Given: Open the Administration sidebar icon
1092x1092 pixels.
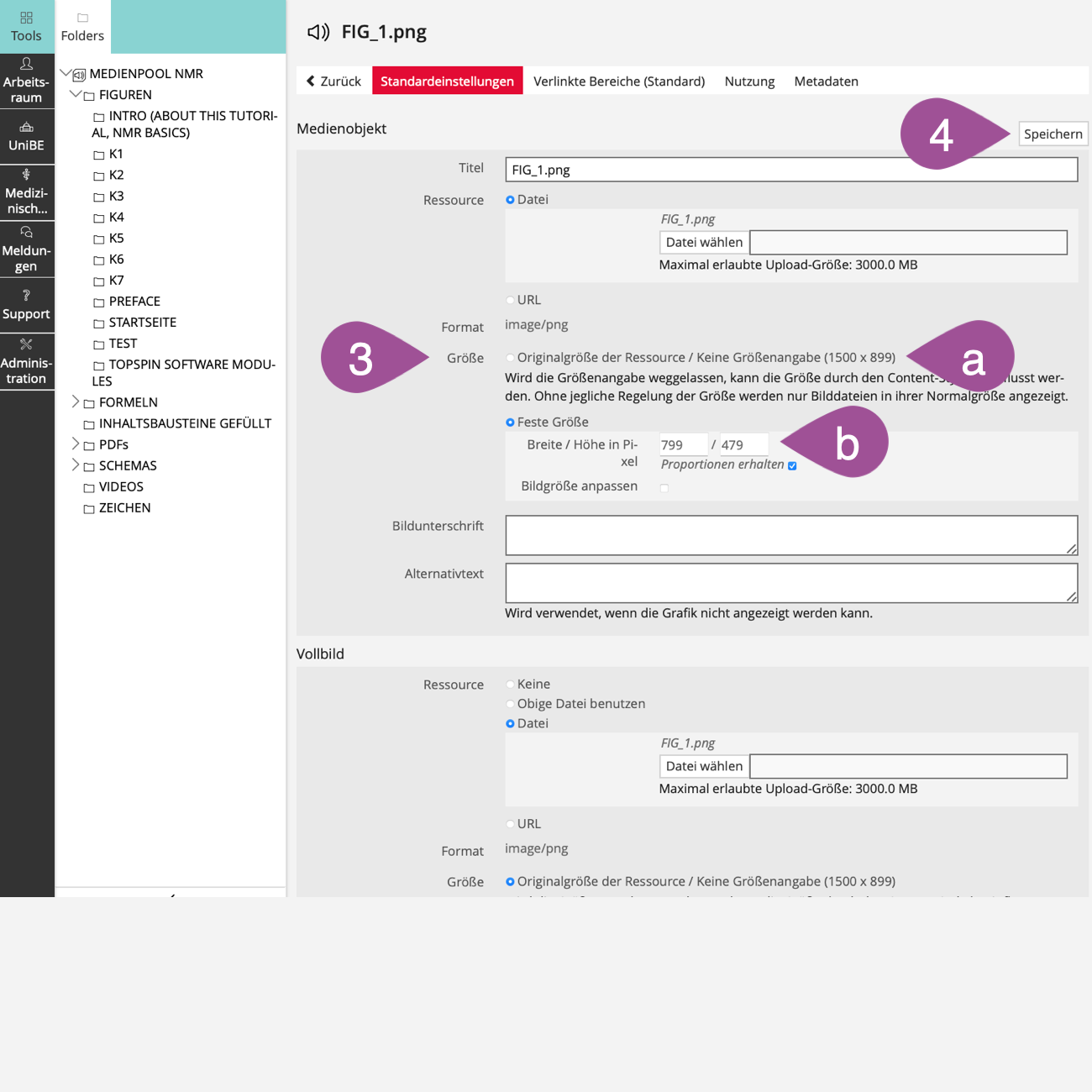Looking at the screenshot, I should point(26,344).
